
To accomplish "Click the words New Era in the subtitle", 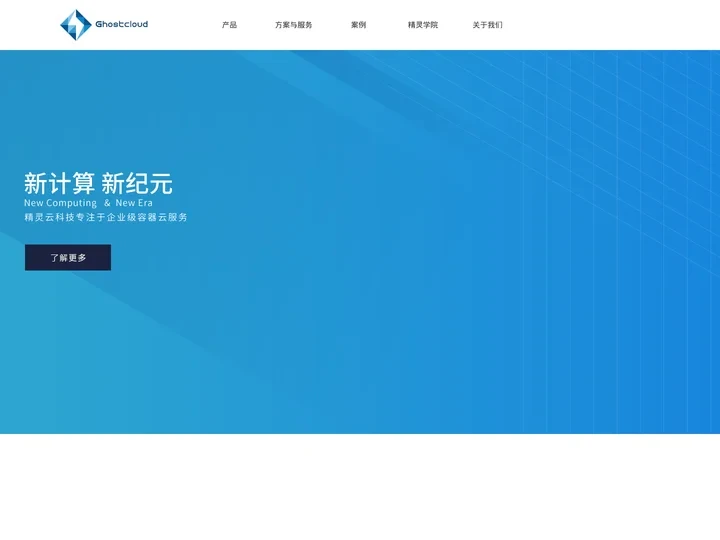I will 134,203.
